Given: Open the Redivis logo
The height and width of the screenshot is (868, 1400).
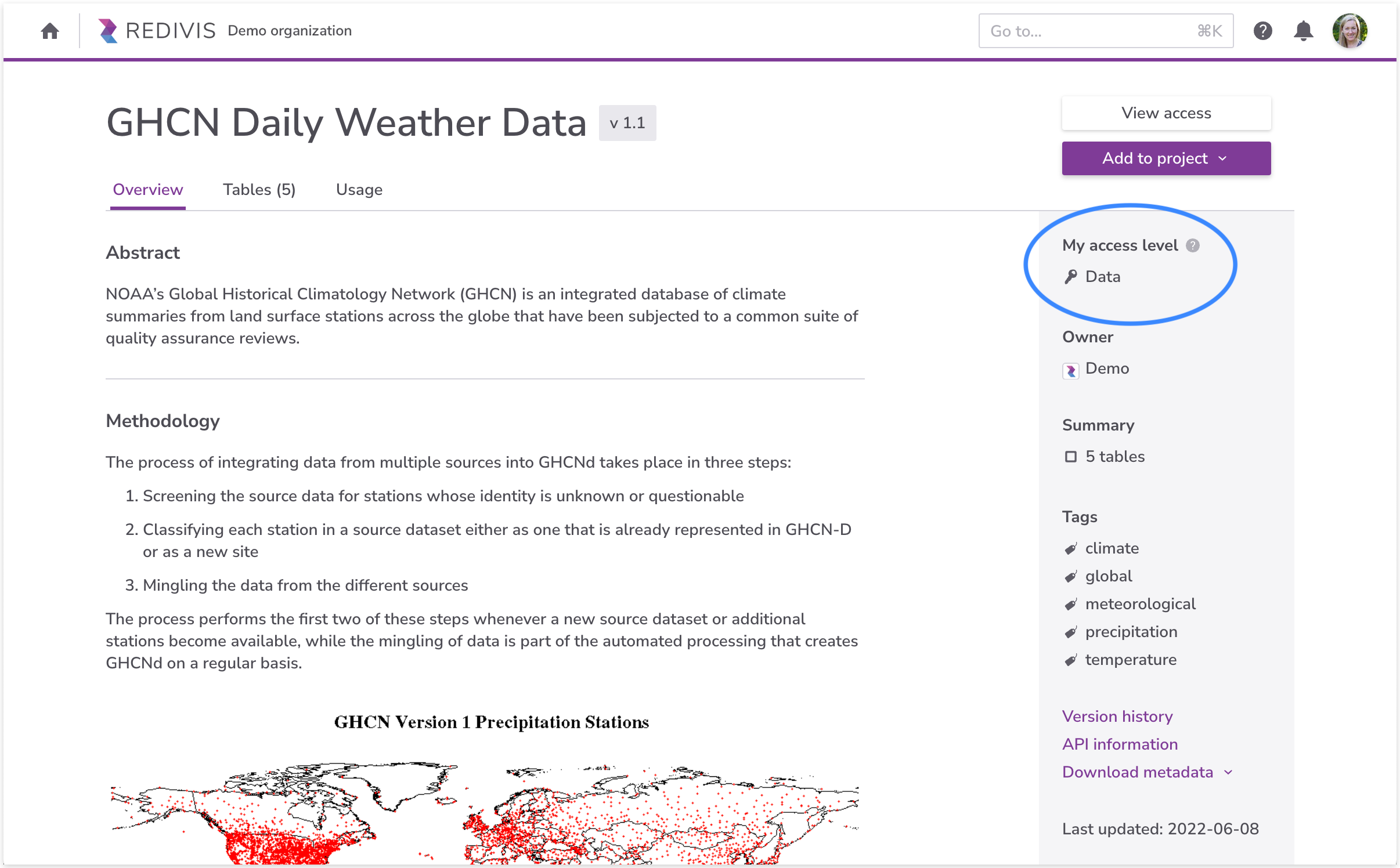Looking at the screenshot, I should click(x=156, y=31).
